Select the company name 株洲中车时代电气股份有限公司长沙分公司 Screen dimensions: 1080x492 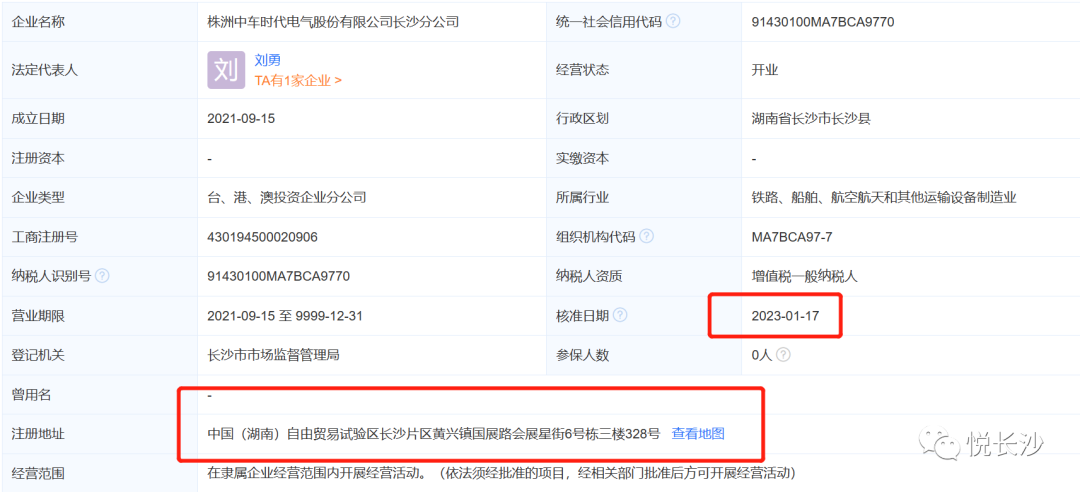(x=333, y=21)
